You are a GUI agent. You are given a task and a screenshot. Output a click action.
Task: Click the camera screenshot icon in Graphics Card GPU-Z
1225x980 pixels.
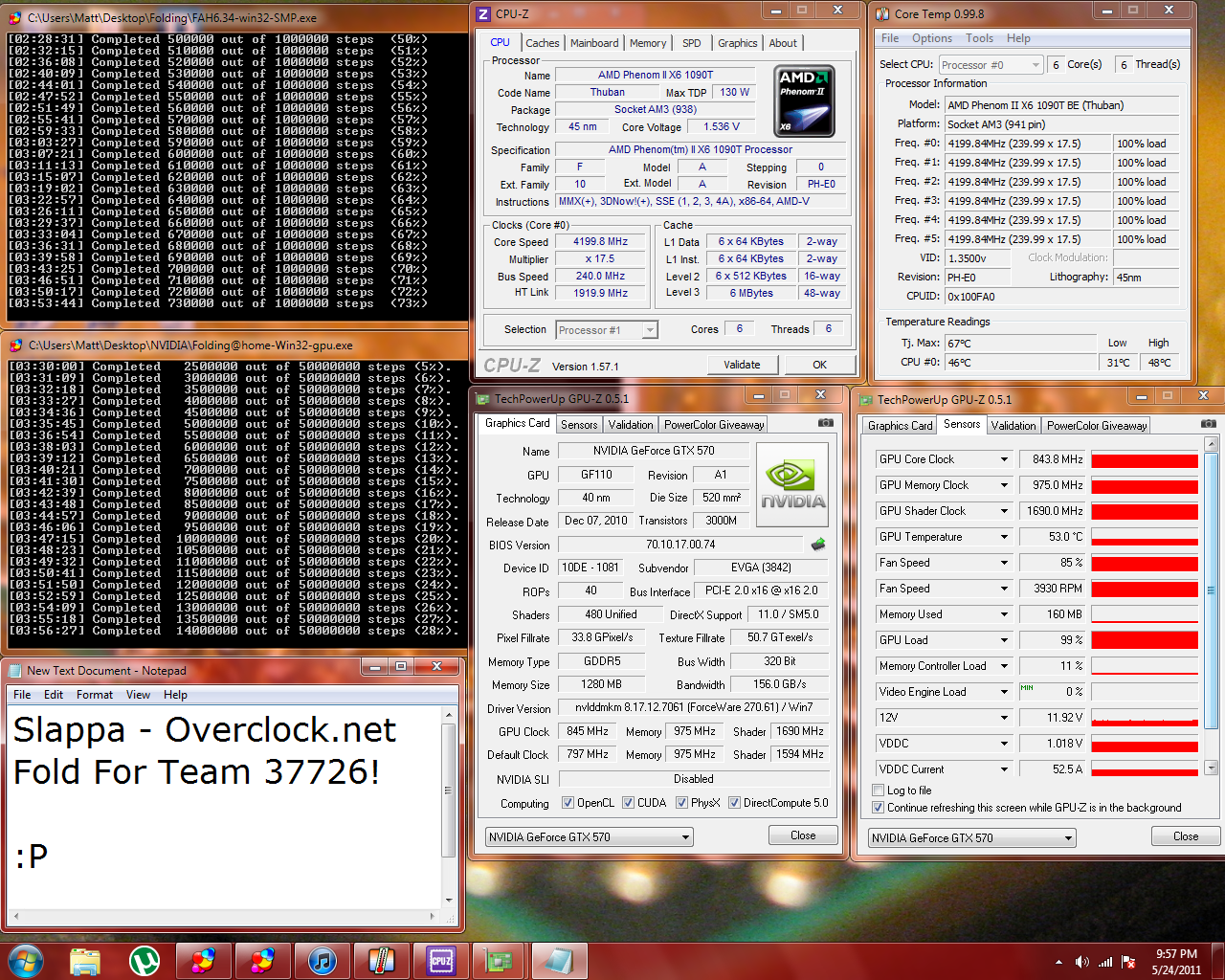[x=826, y=423]
